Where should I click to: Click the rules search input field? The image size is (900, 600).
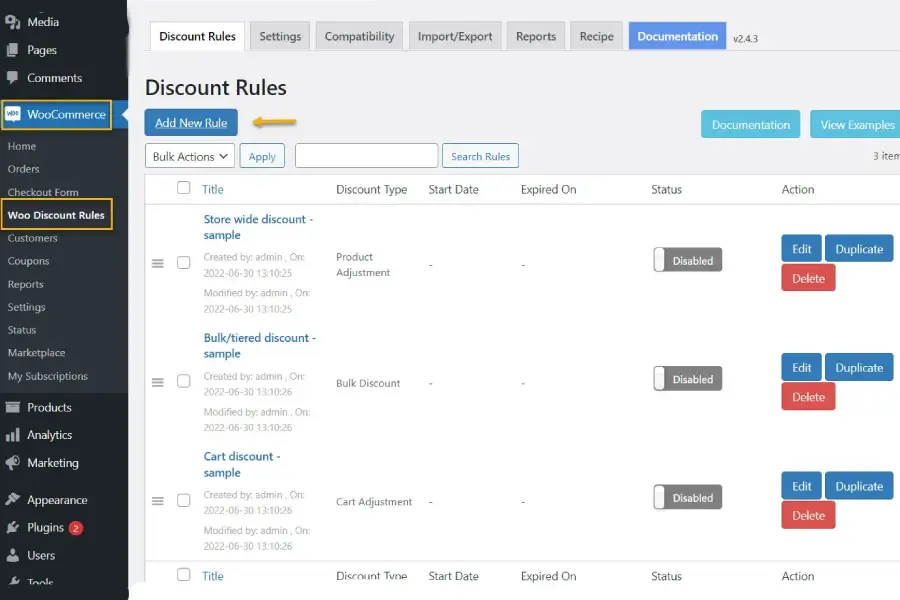366,156
